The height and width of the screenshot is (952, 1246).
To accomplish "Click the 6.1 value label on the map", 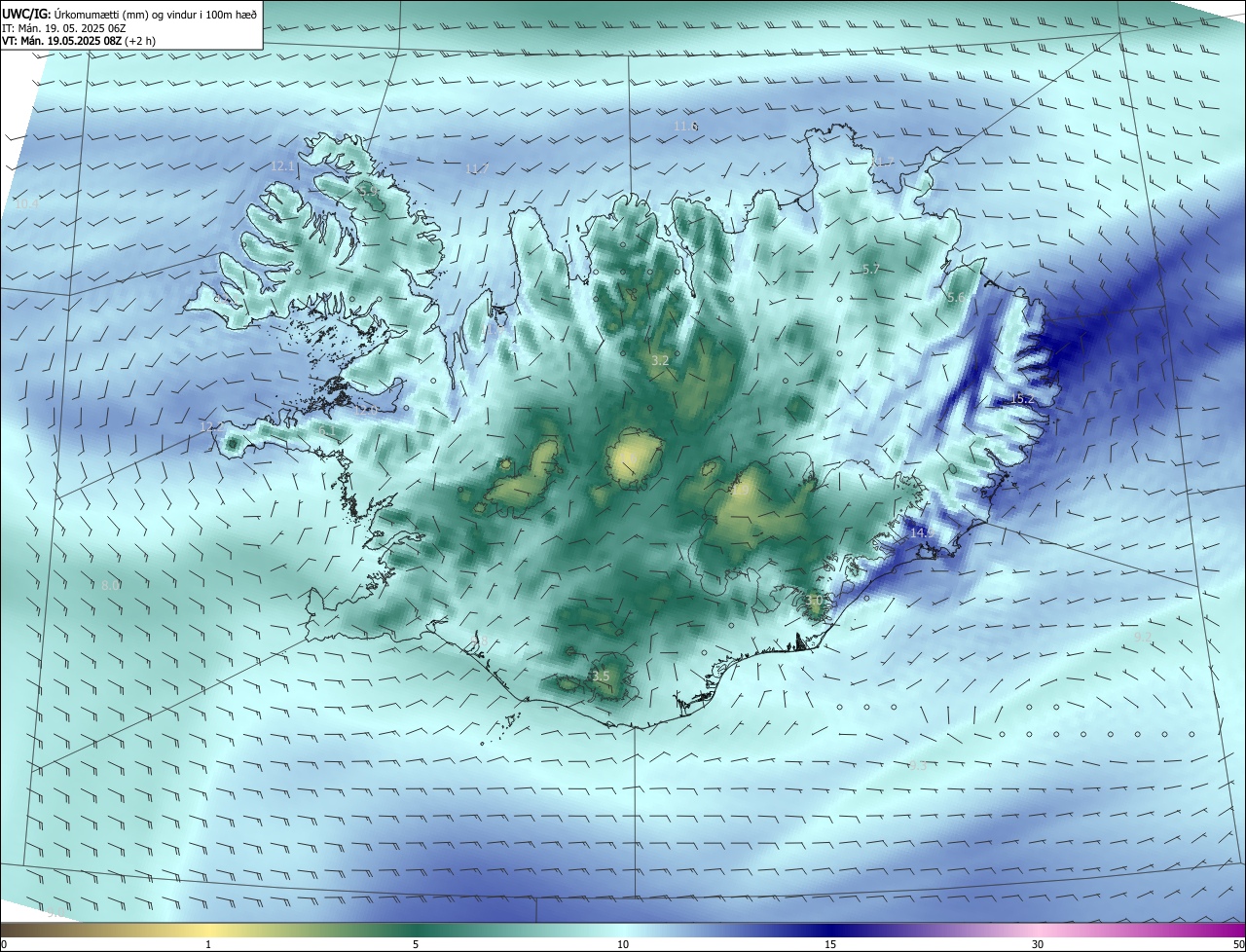I will coord(327,430).
